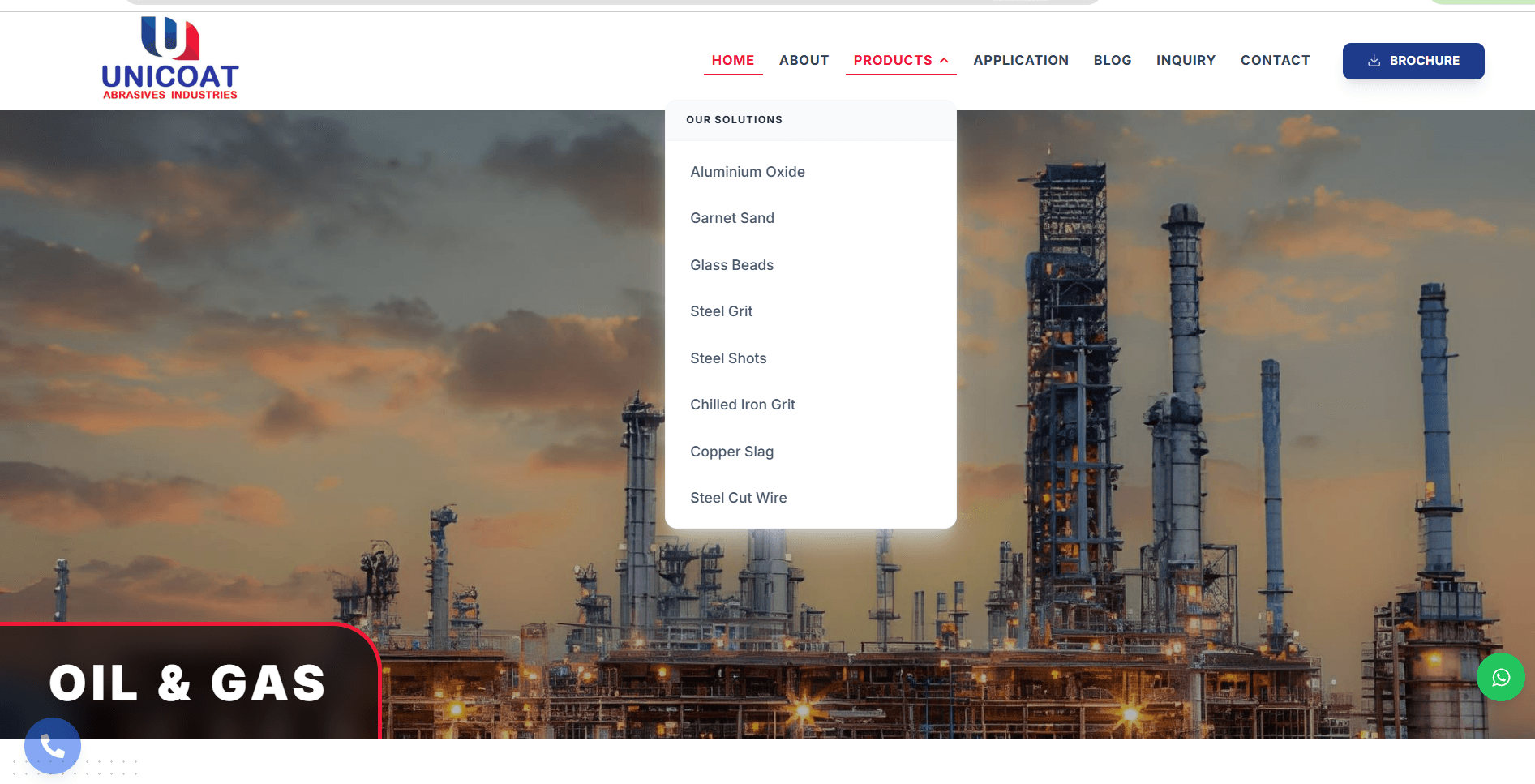Open the Steel Grit product

click(721, 311)
